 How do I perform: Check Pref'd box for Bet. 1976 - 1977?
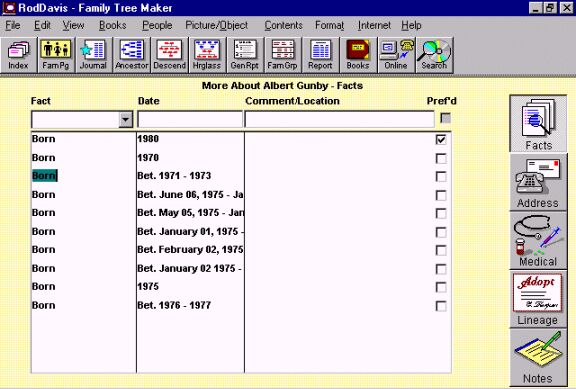(x=441, y=306)
